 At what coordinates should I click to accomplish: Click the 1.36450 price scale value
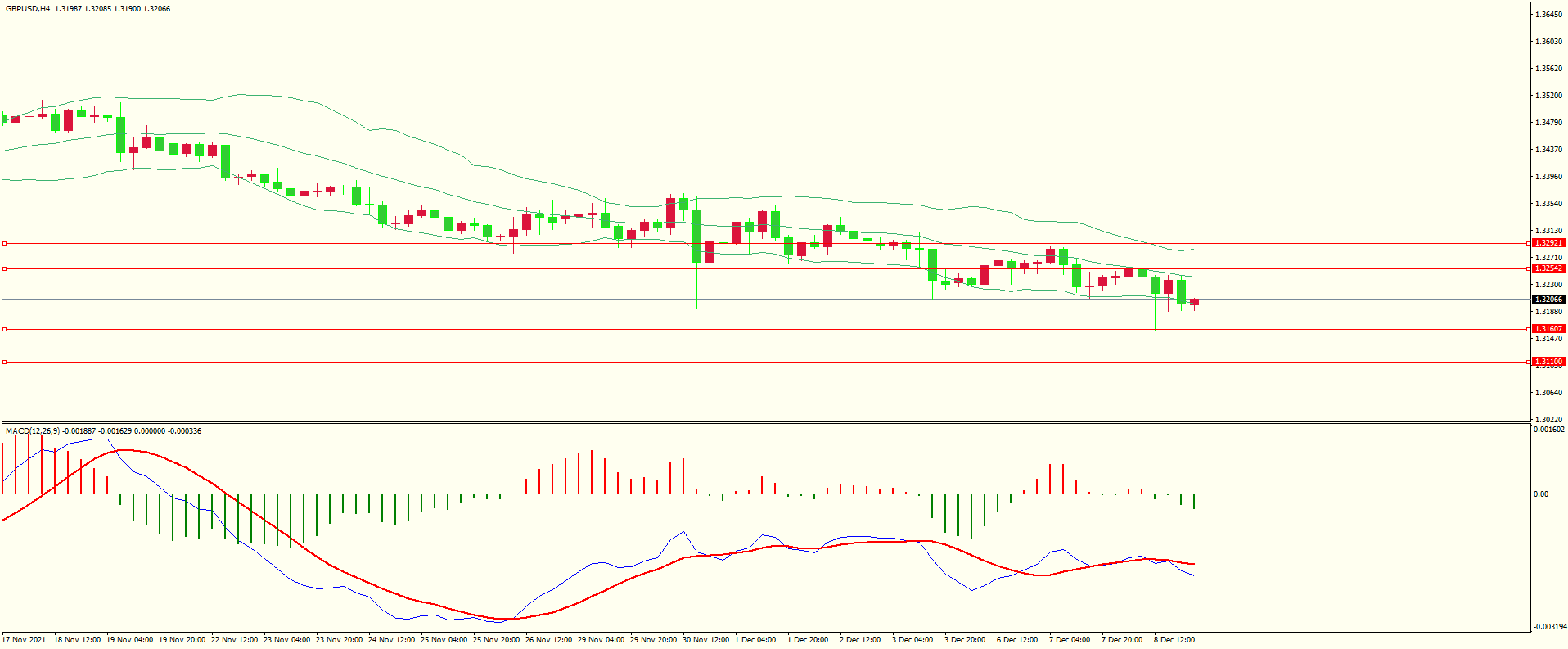point(1548,15)
